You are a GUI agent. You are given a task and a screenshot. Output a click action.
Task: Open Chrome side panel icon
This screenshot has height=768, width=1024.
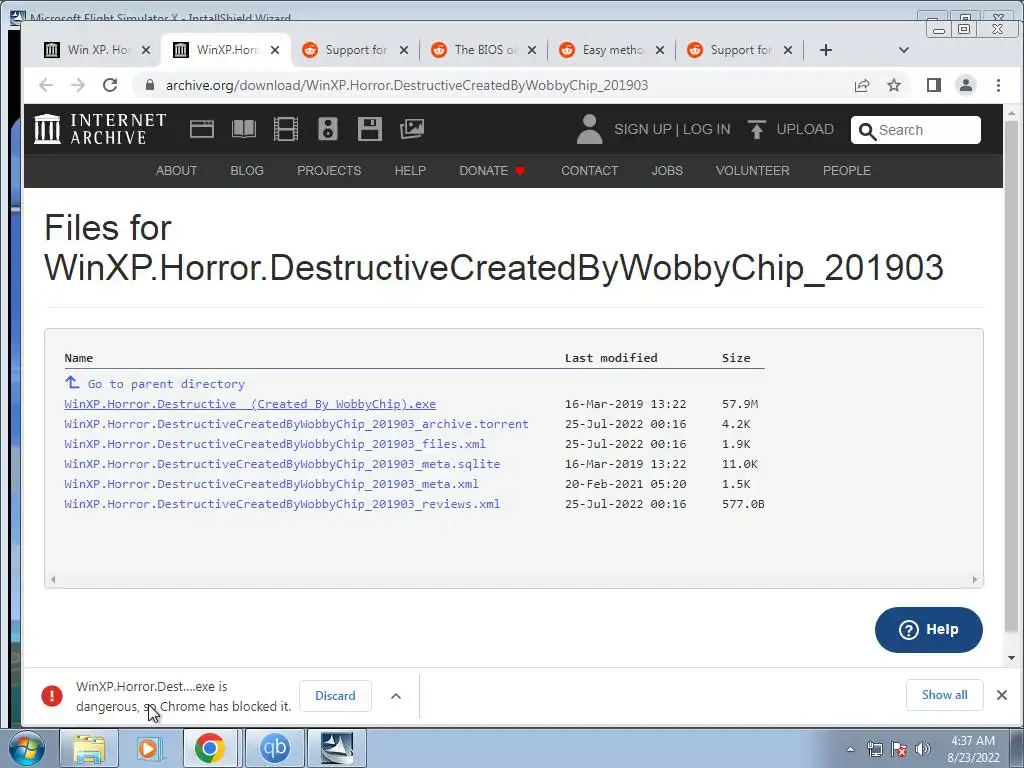934,85
